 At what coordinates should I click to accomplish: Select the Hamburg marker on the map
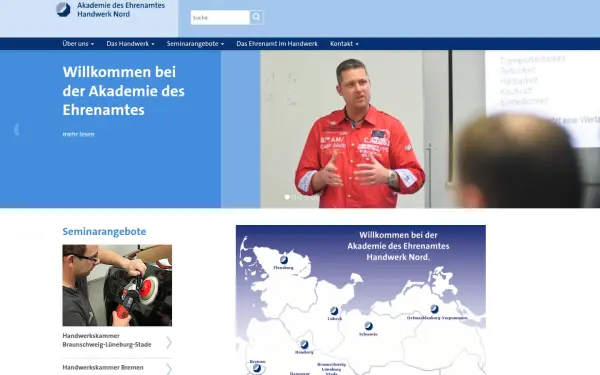[x=304, y=344]
